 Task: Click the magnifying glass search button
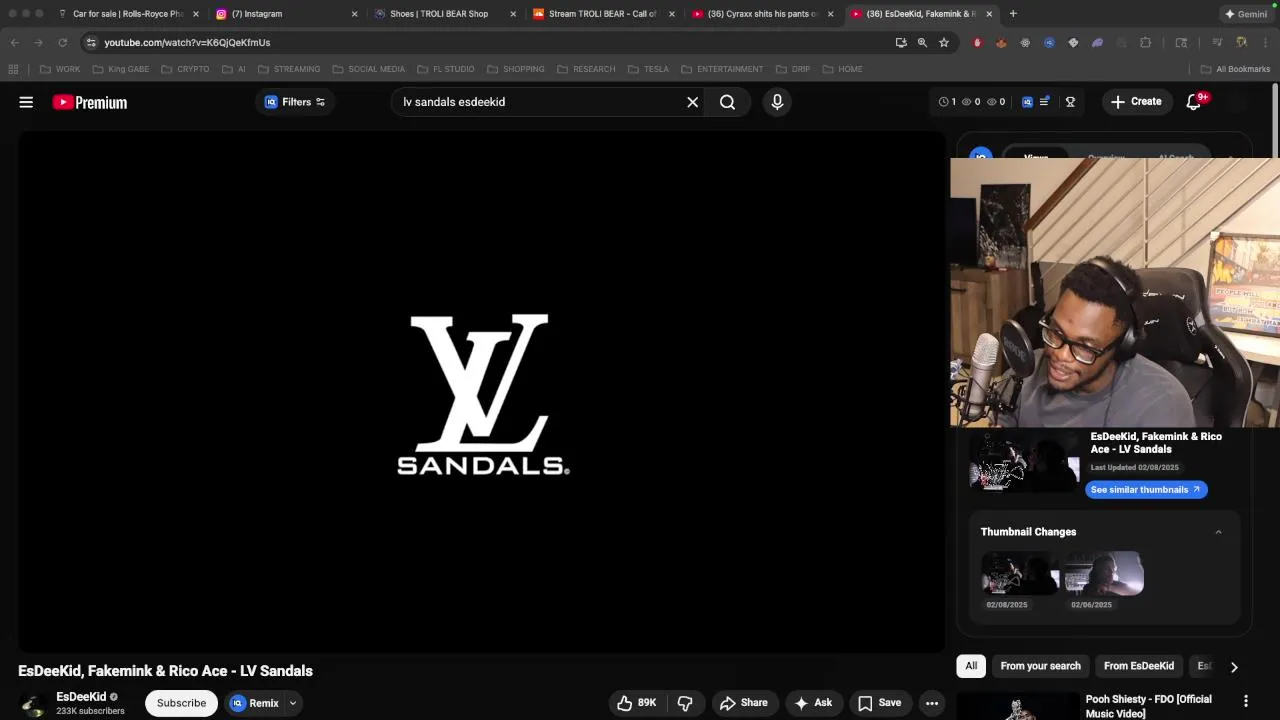point(727,102)
